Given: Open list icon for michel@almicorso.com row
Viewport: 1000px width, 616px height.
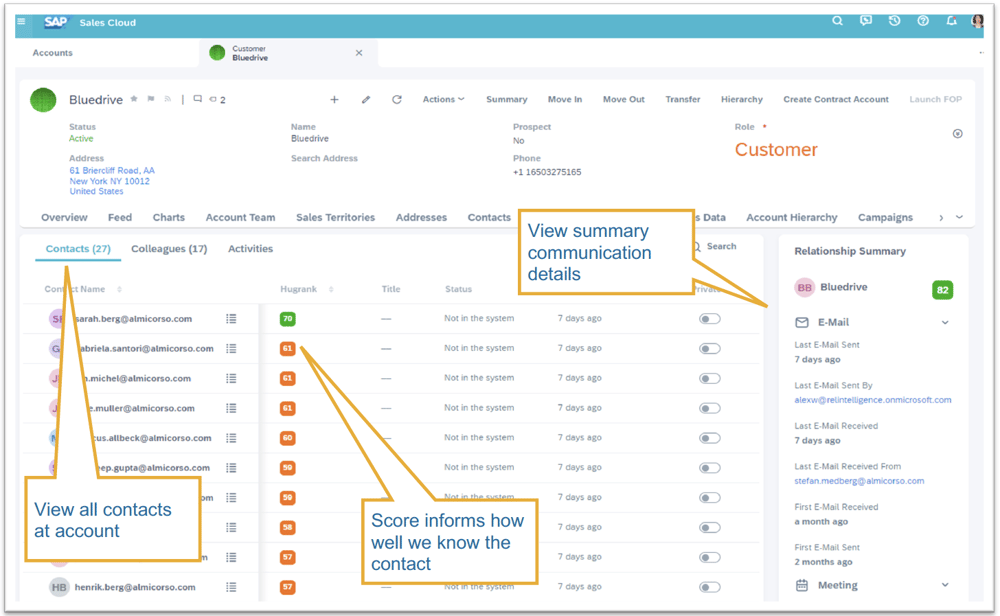Looking at the screenshot, I should coord(231,379).
